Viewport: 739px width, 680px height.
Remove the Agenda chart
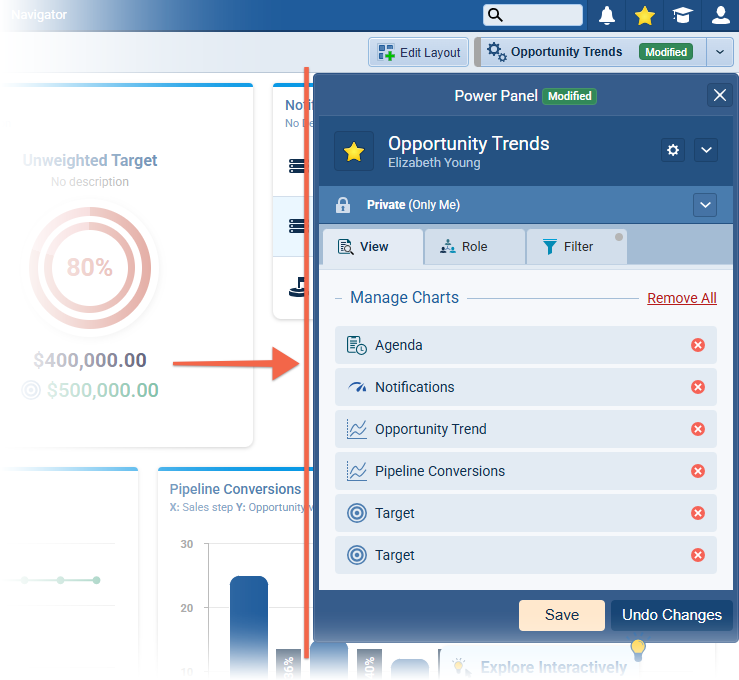[698, 345]
